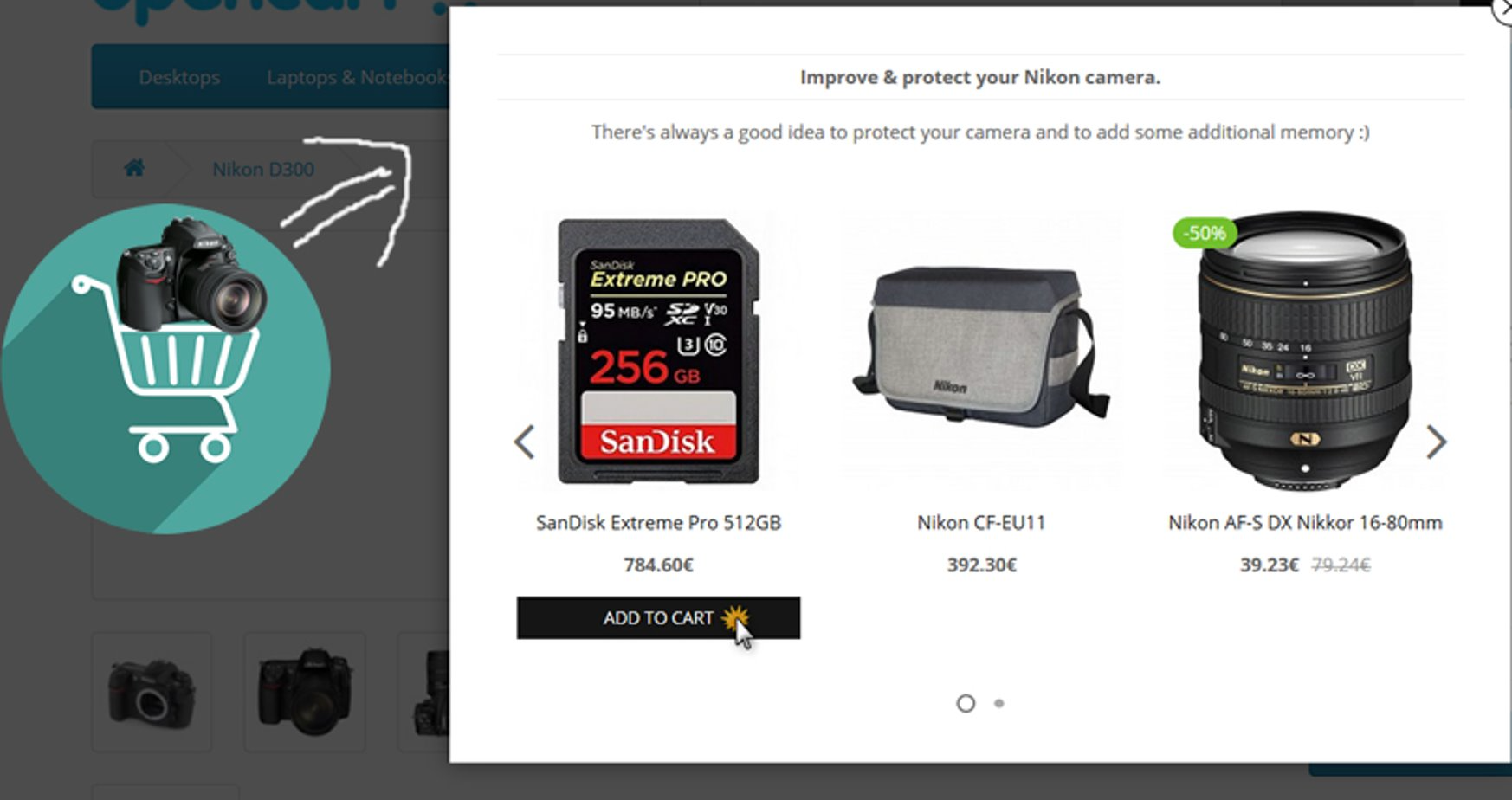Select the first carousel page indicator
1512x800 pixels.
click(x=966, y=704)
